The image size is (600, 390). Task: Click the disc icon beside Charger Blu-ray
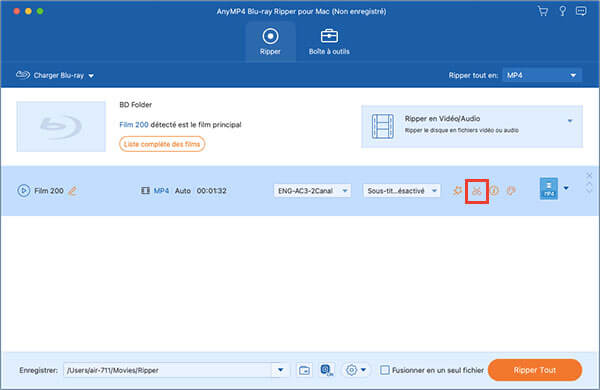tap(23, 75)
